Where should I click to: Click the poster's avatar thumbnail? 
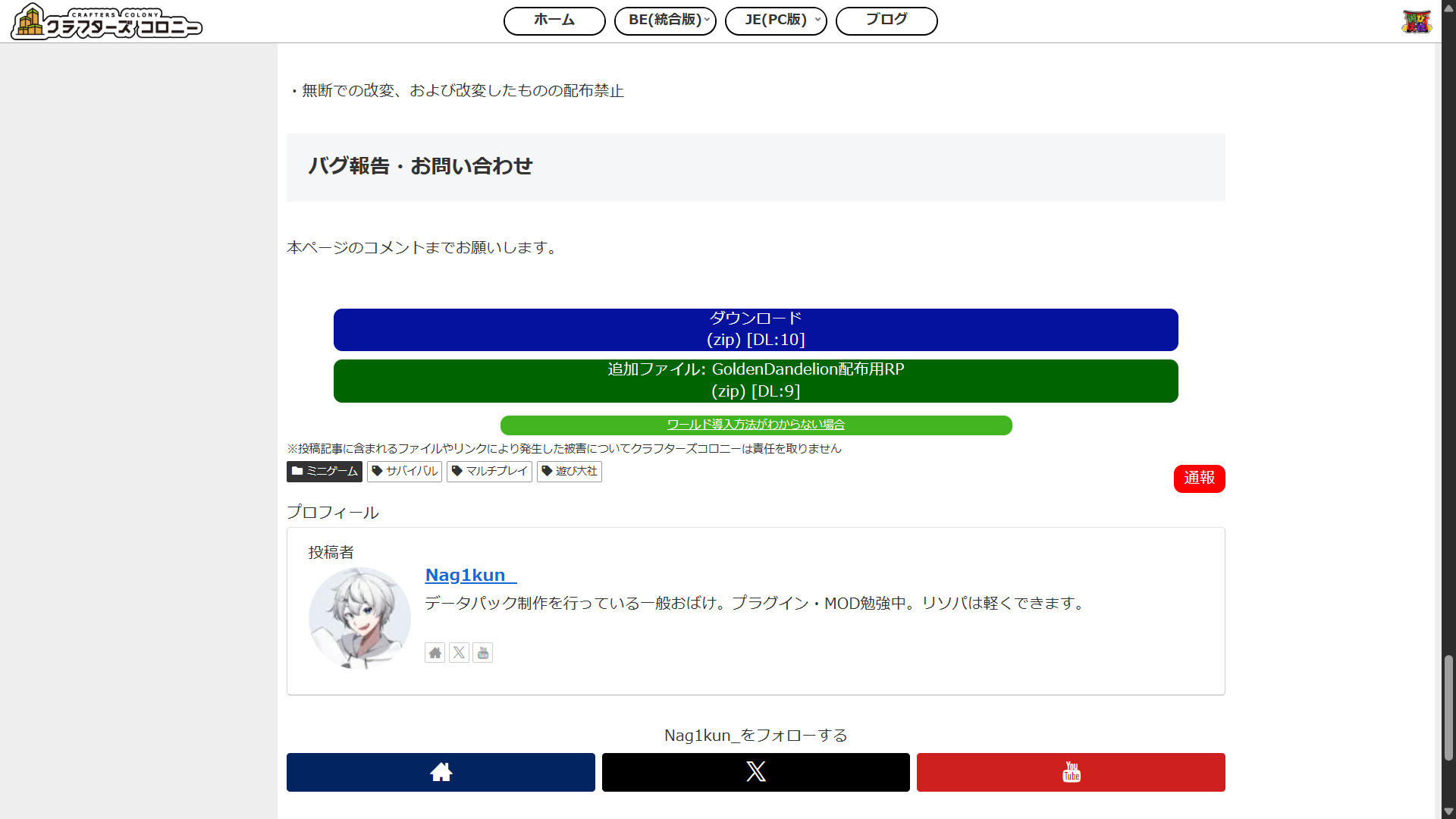tap(359, 617)
